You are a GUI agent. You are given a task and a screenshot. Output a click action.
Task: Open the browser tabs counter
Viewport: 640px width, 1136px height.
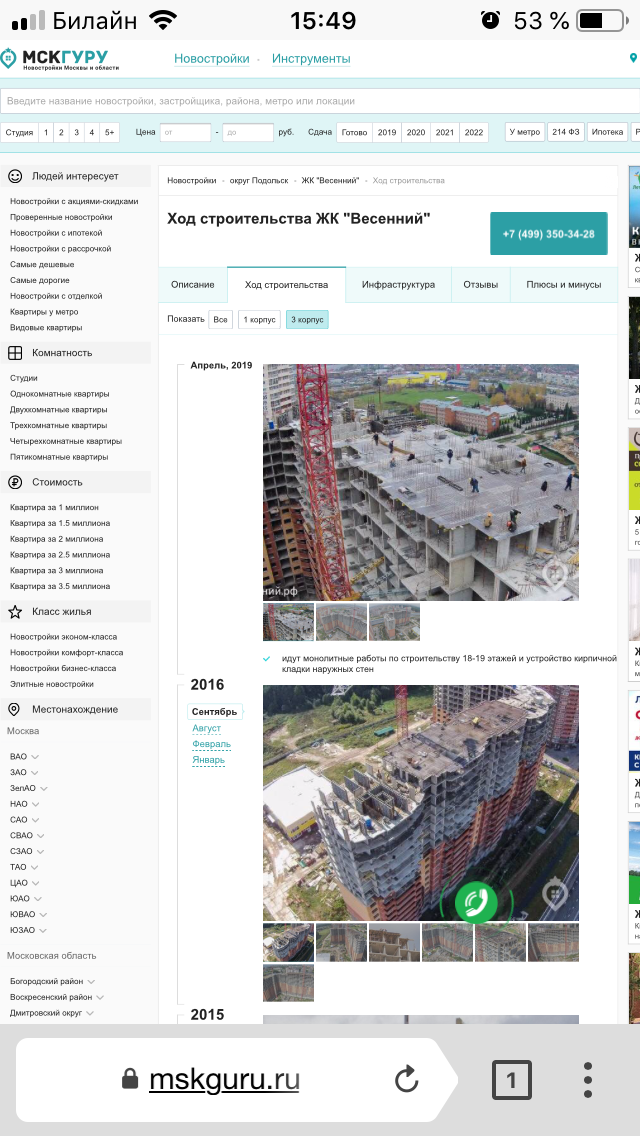tap(511, 1080)
